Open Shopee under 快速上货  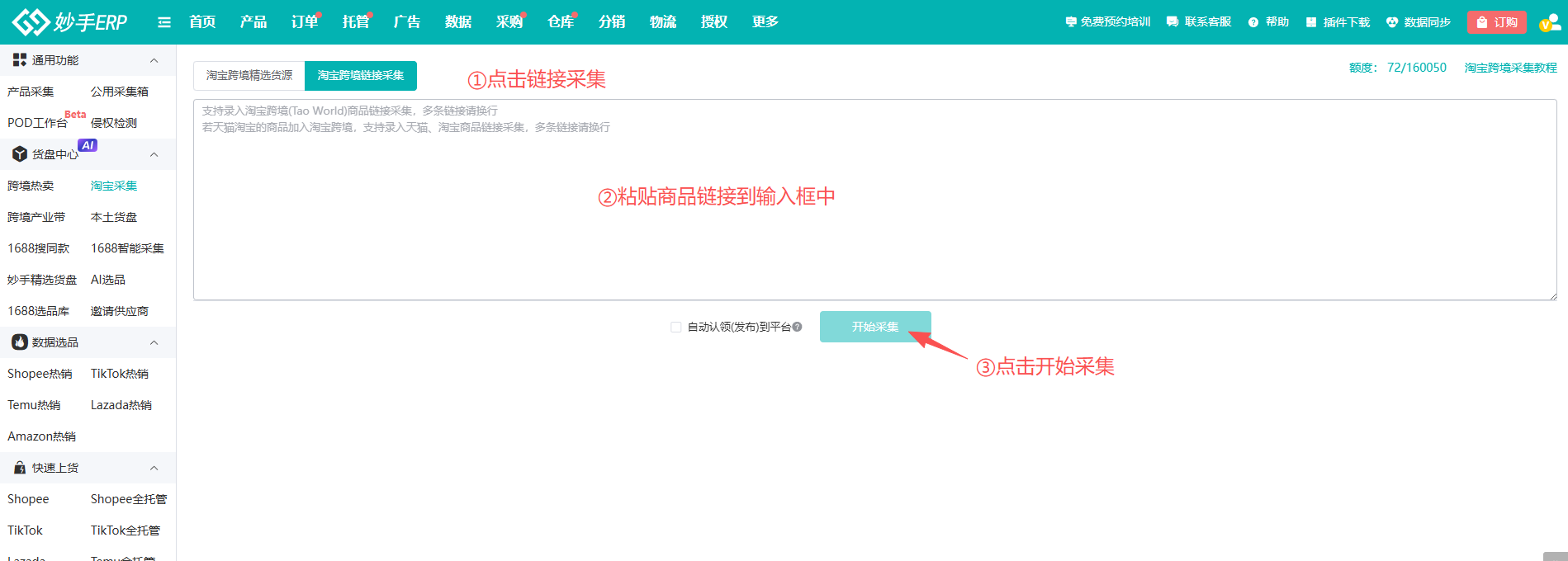tap(28, 499)
